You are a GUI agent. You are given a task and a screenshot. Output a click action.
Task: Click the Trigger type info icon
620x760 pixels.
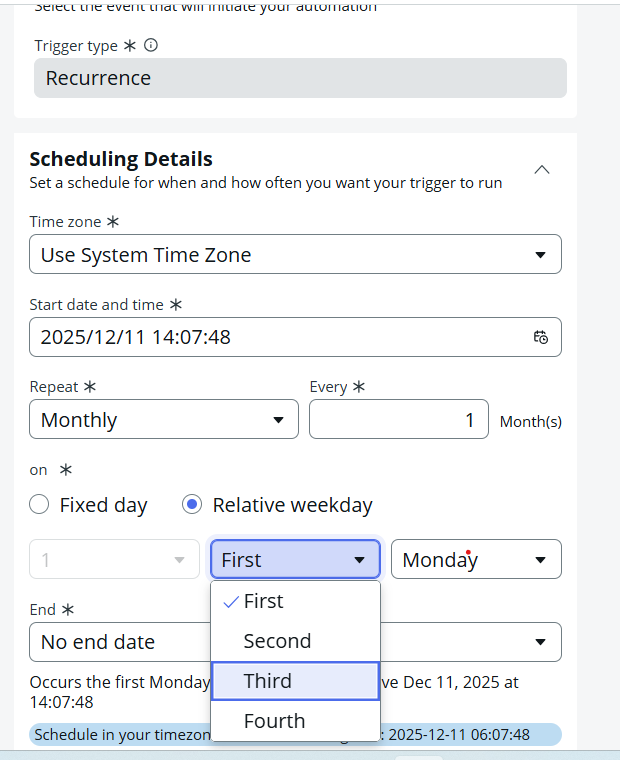click(x=151, y=46)
